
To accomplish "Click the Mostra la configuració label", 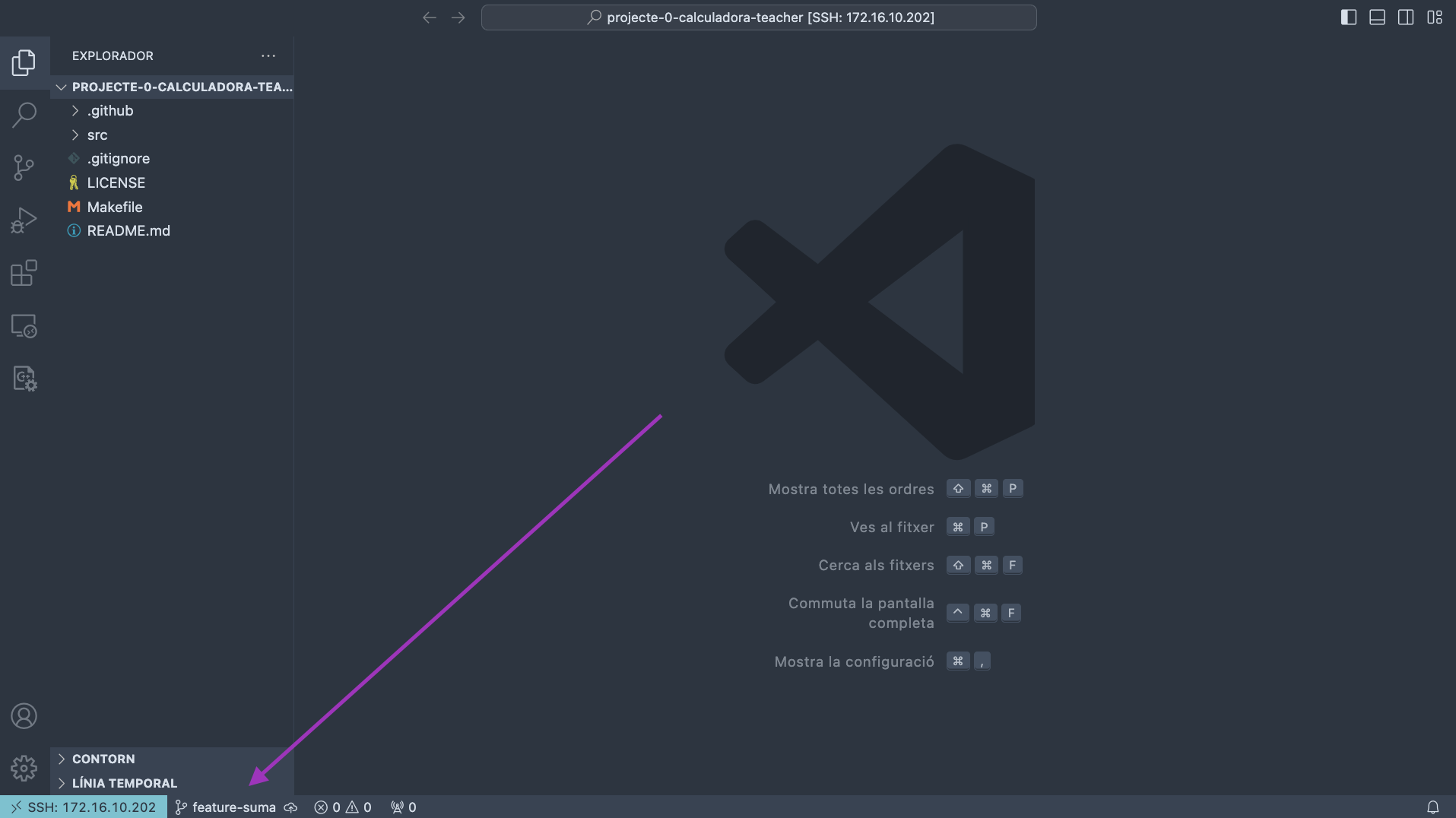I will [x=854, y=661].
